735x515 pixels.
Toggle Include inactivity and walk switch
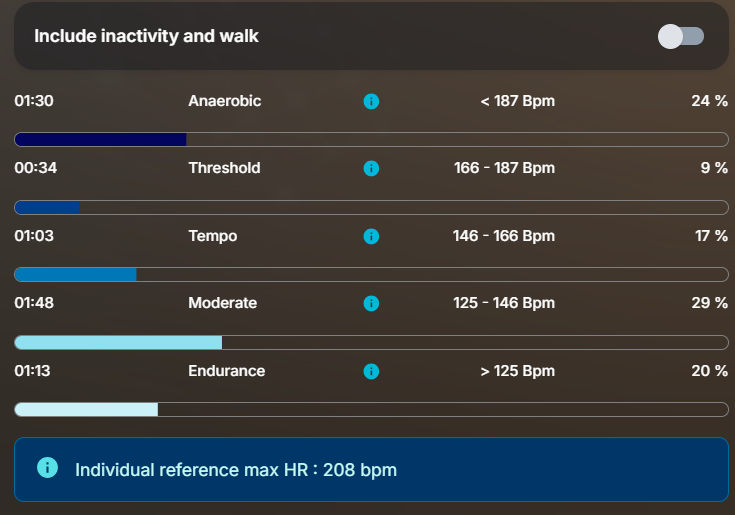click(681, 37)
